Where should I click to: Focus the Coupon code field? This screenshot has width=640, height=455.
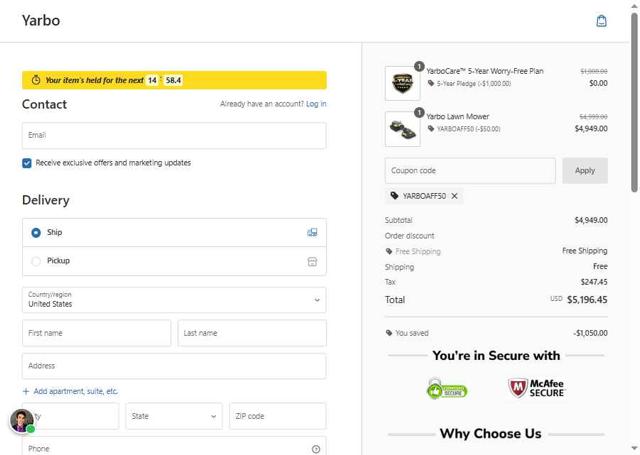[470, 171]
